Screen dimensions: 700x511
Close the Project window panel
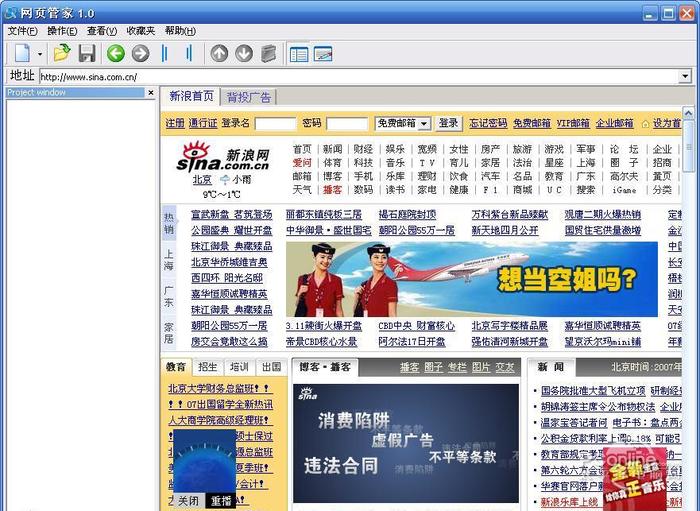(150, 92)
